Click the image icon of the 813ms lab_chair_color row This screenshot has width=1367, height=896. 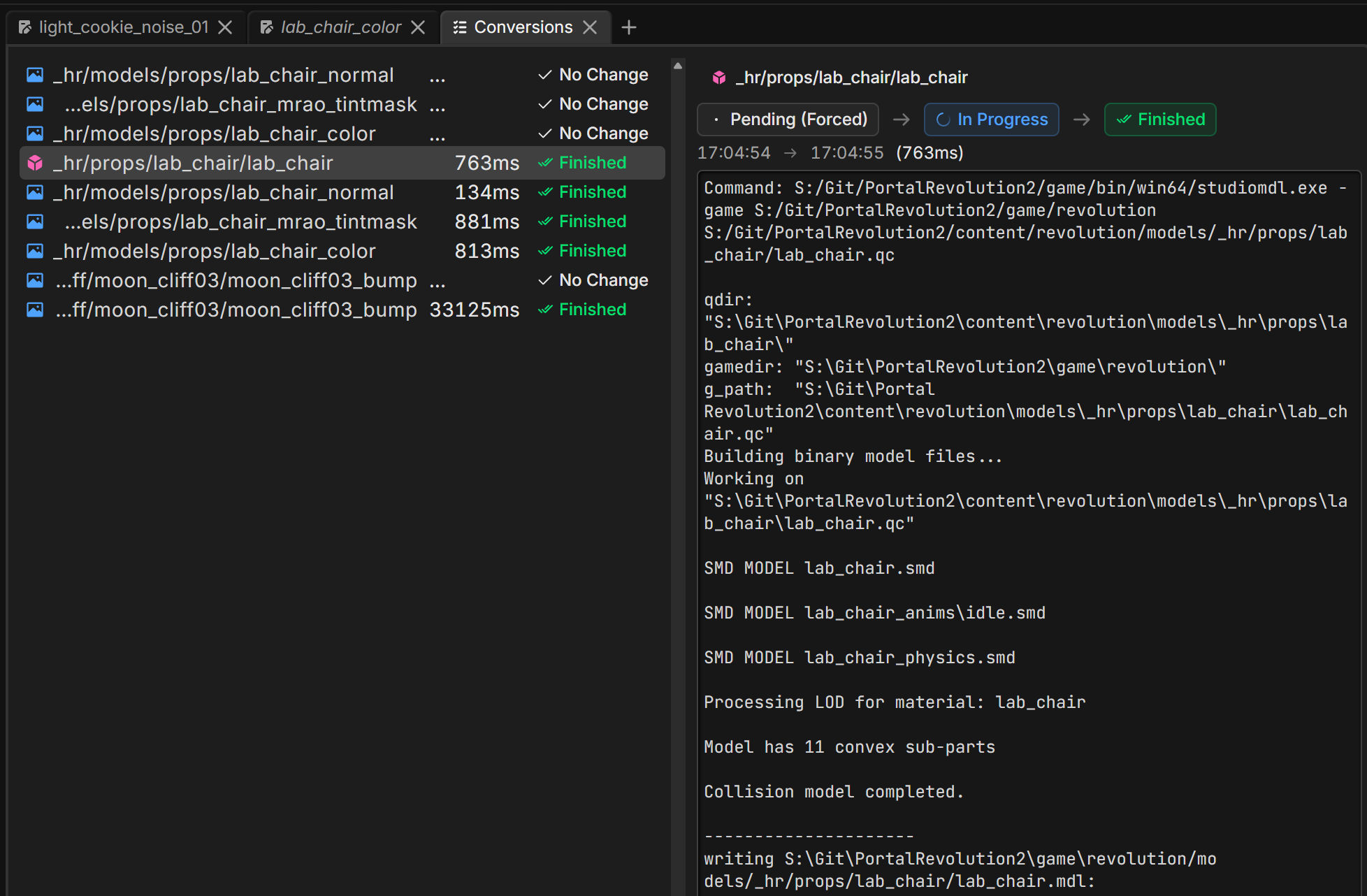click(x=35, y=251)
